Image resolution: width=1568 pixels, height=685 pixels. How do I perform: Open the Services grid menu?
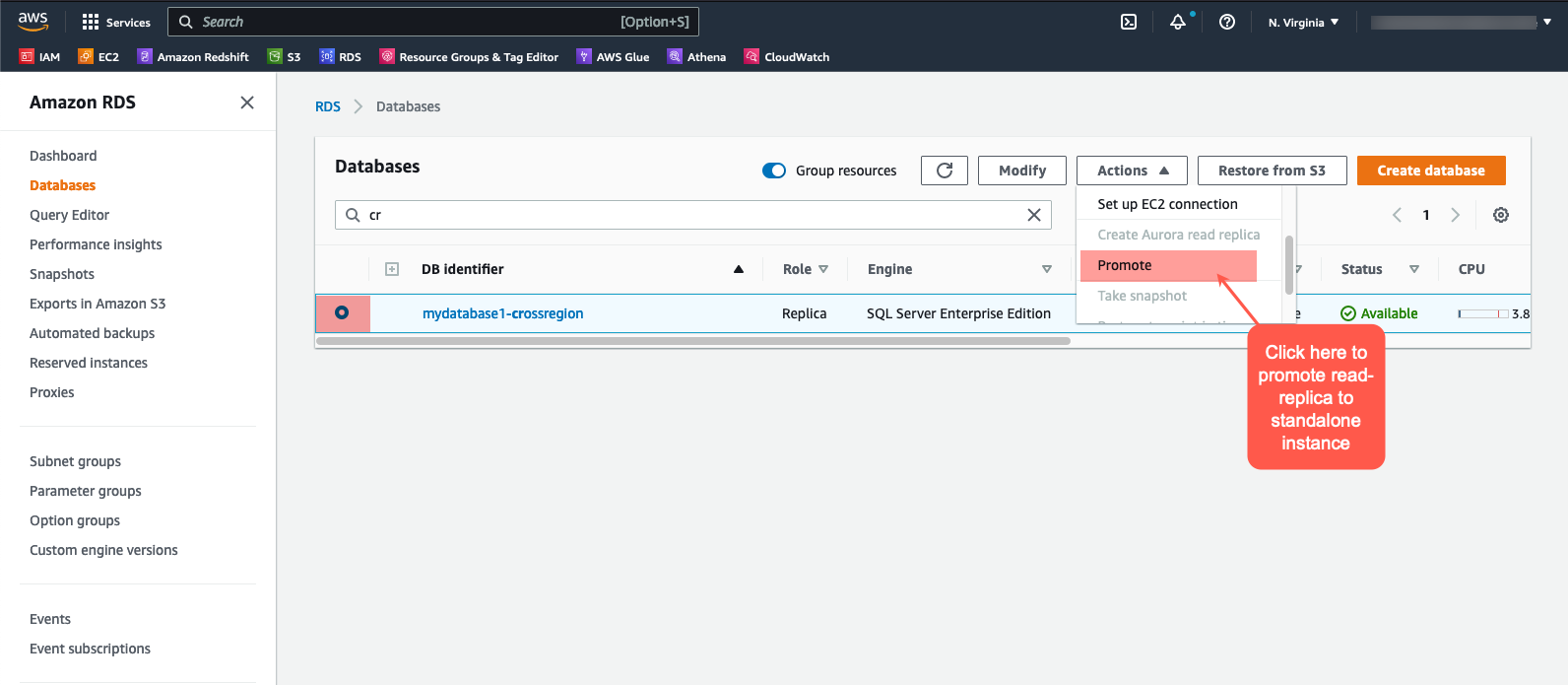tap(116, 22)
